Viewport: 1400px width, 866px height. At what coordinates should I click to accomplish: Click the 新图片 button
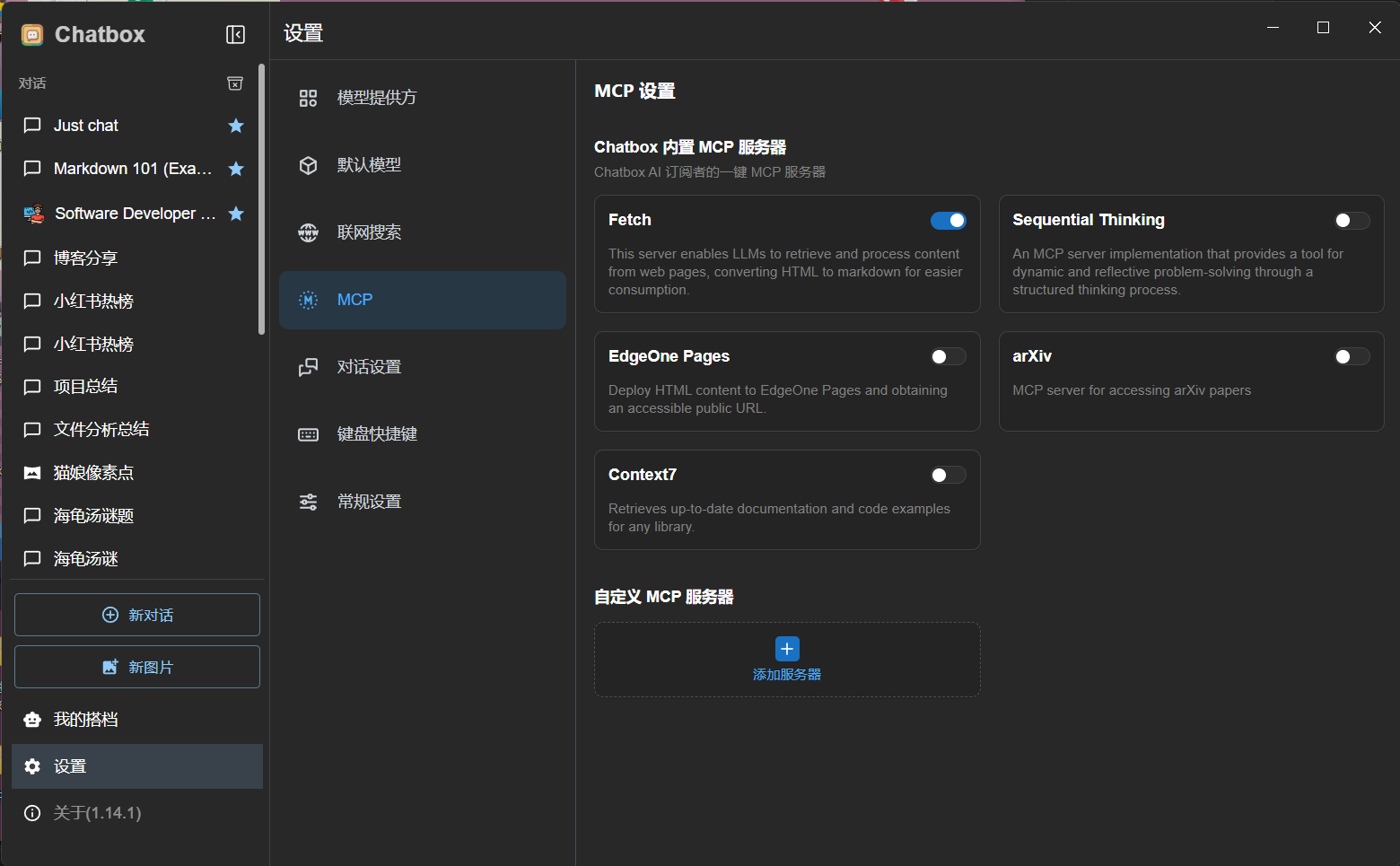pyautogui.click(x=137, y=667)
